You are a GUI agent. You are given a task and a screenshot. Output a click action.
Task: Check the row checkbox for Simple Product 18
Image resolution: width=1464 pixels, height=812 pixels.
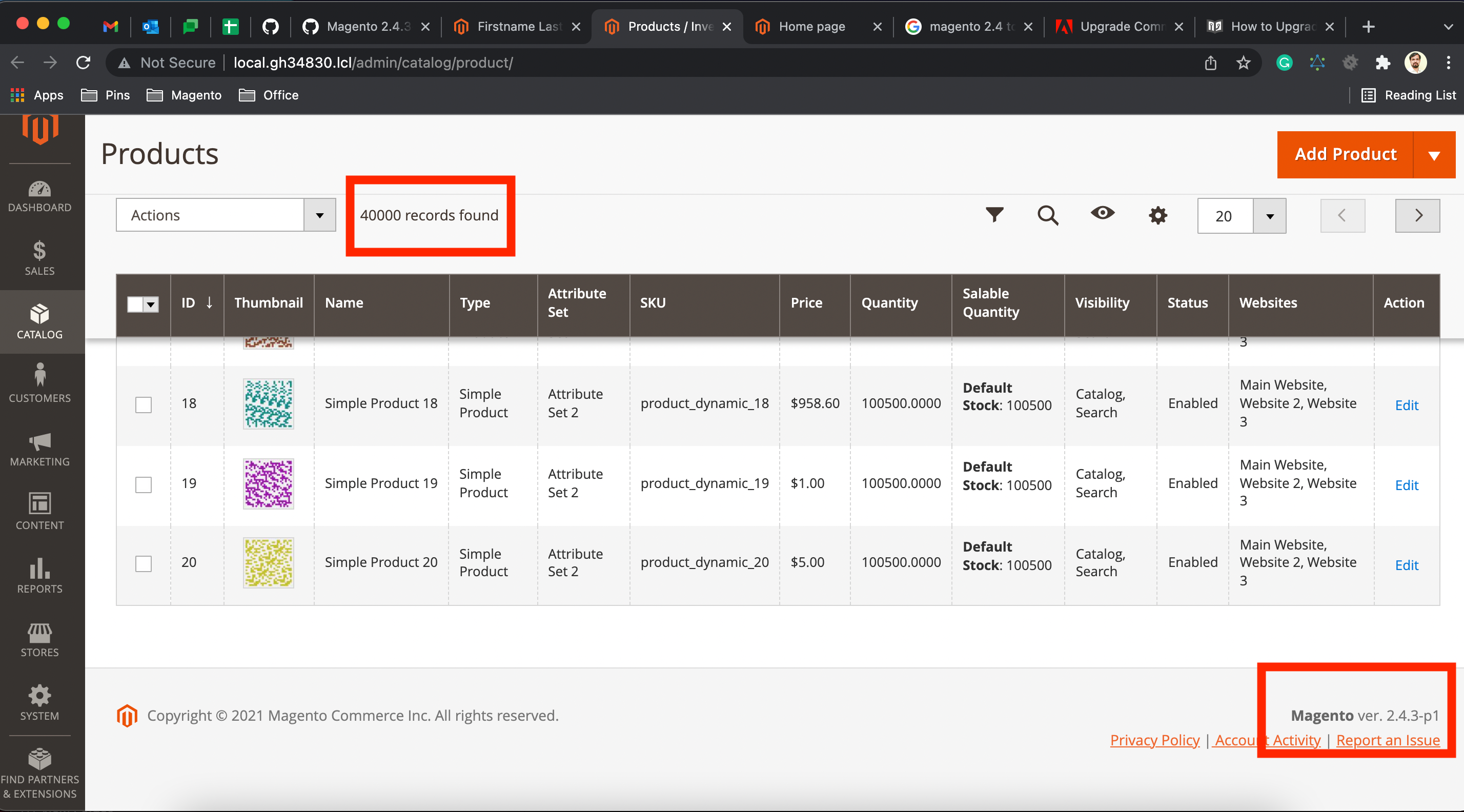143,404
